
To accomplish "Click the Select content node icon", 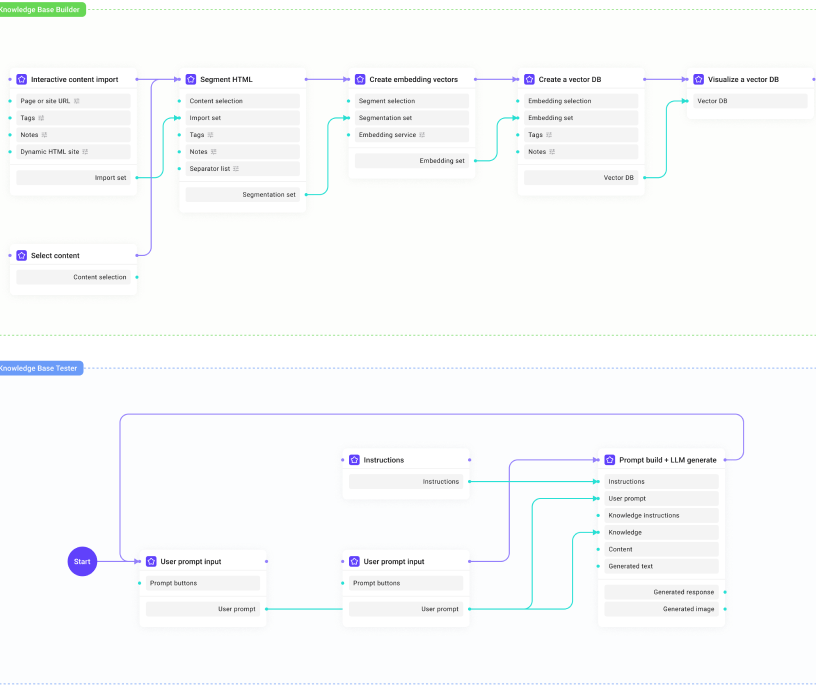I will click(22, 256).
